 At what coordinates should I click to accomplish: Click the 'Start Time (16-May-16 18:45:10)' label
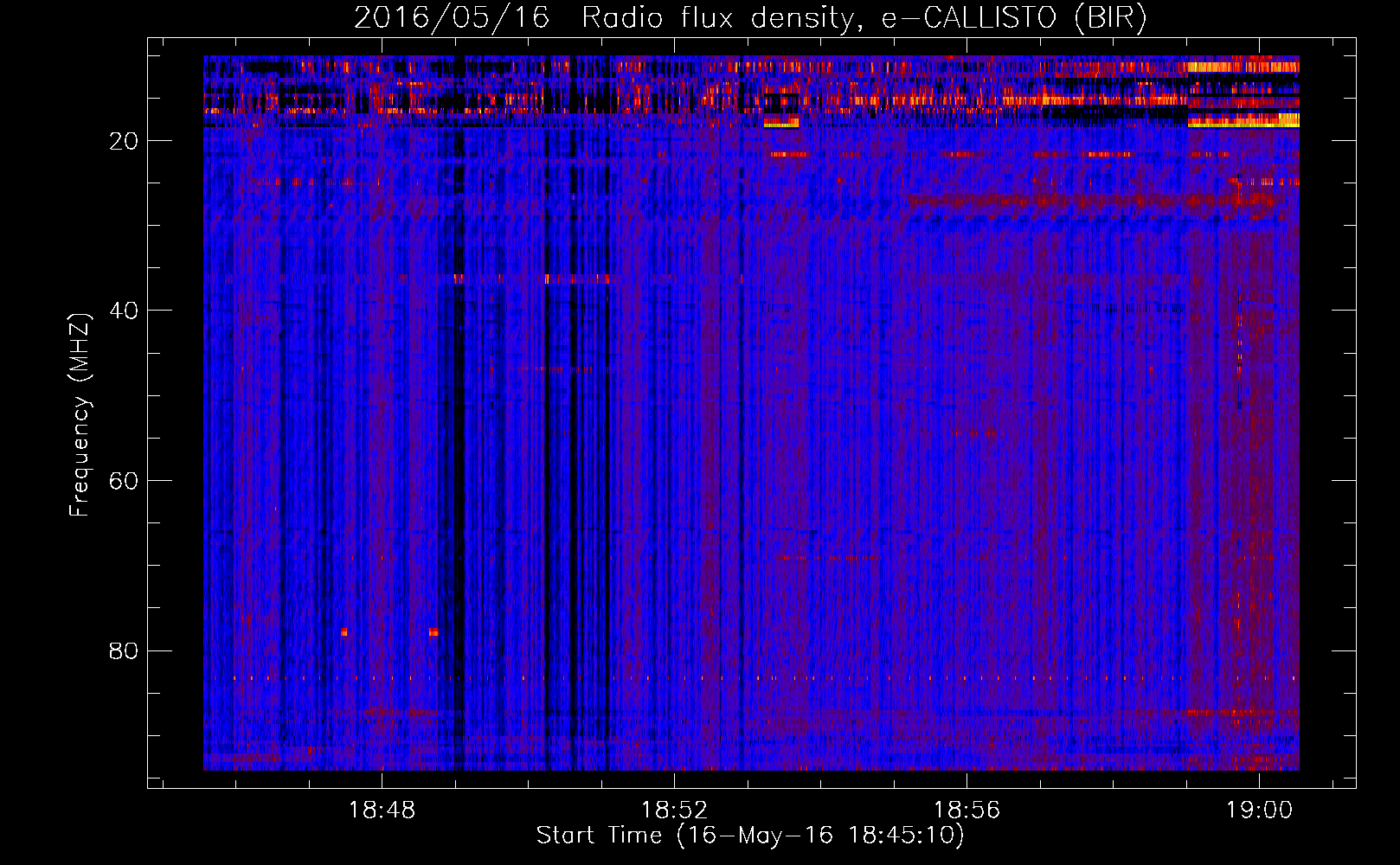pos(750,836)
